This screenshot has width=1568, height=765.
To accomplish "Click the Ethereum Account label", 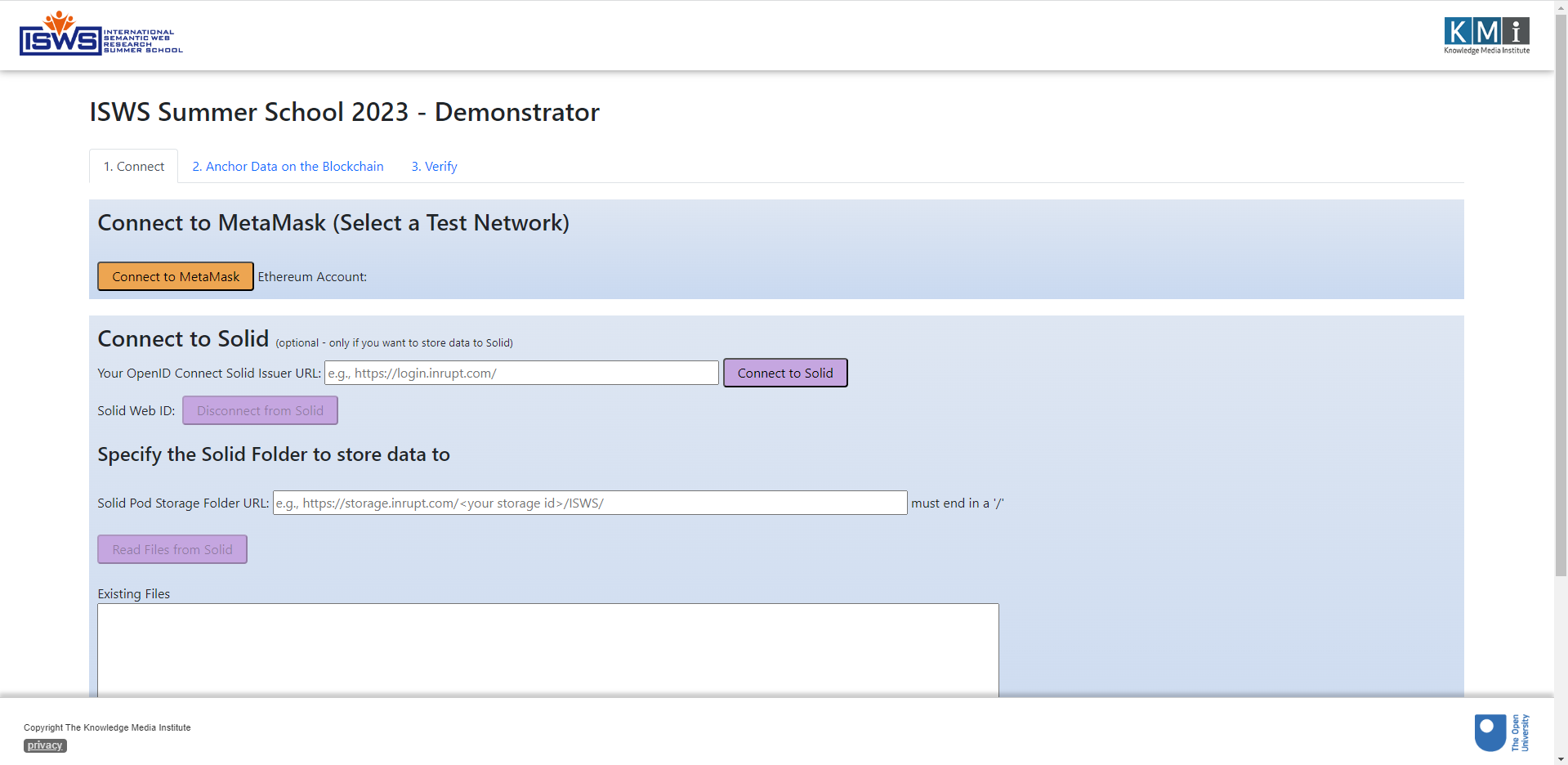I will (312, 277).
